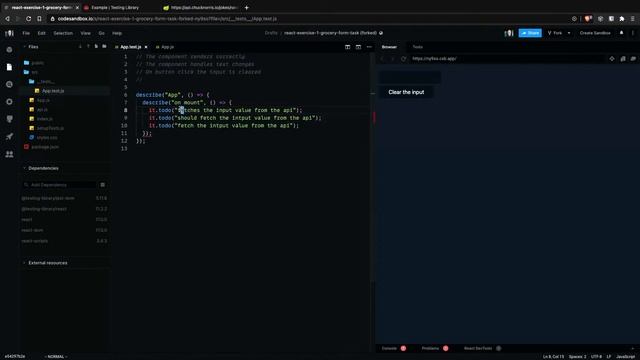Click the Fork button
Image resolution: width=640 pixels, height=360 pixels.
click(555, 33)
